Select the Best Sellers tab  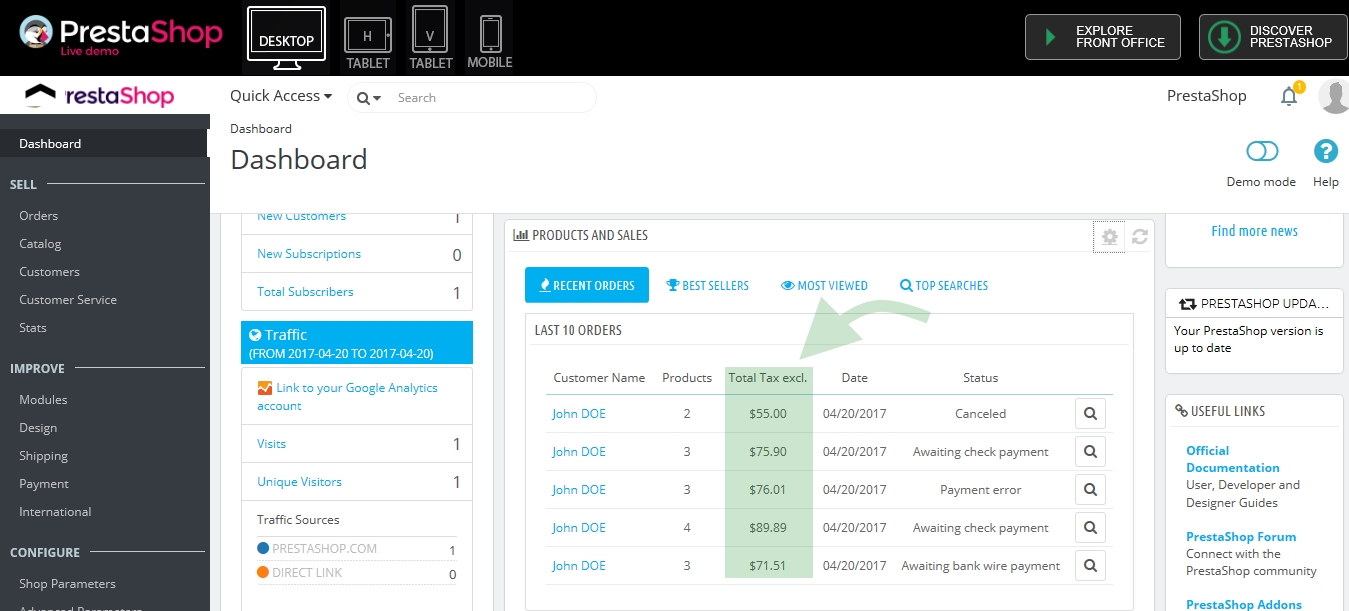point(708,285)
